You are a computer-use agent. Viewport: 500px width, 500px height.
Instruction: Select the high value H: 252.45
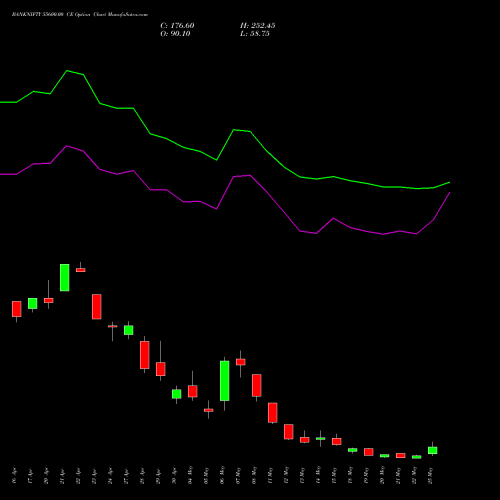coord(258,26)
